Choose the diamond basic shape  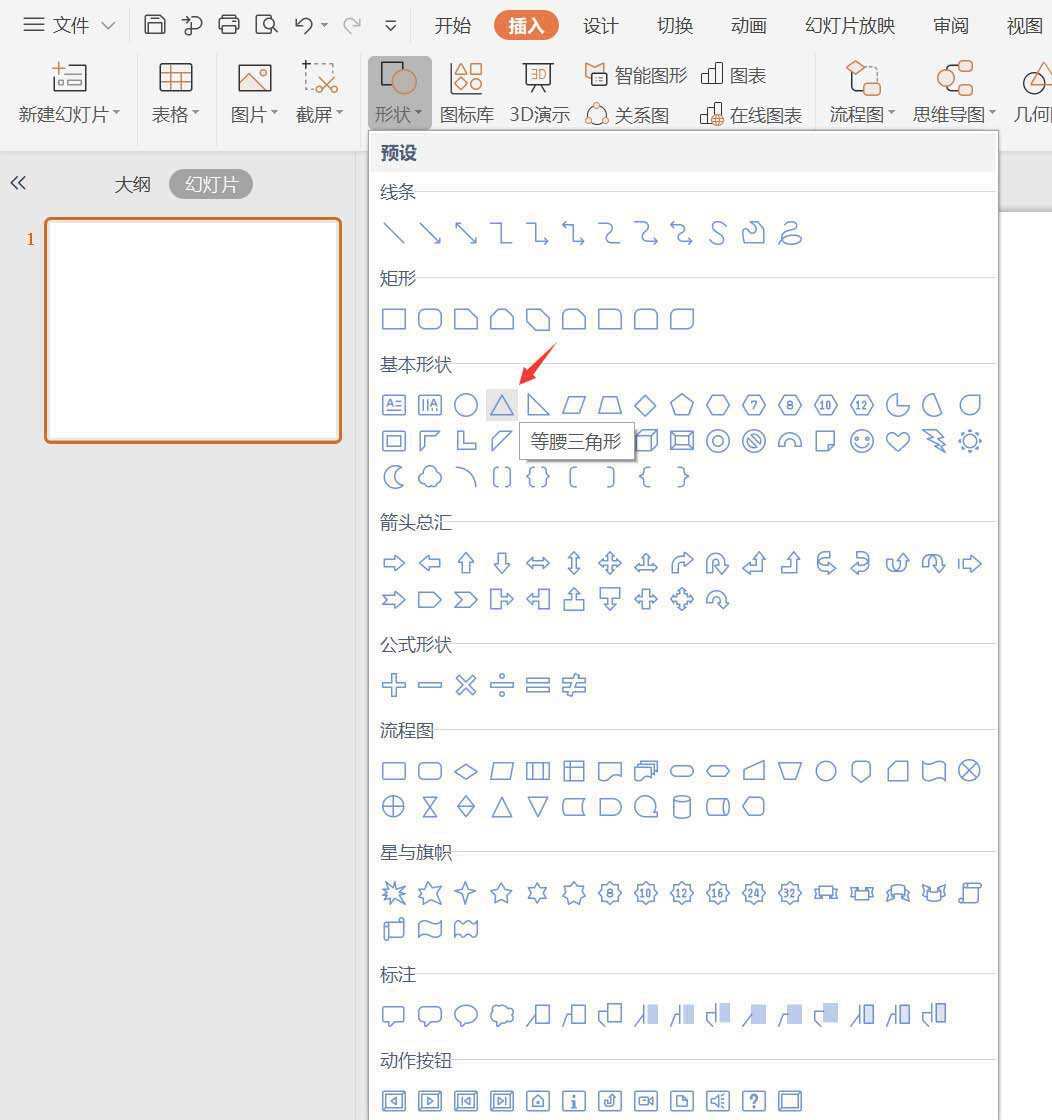point(645,406)
